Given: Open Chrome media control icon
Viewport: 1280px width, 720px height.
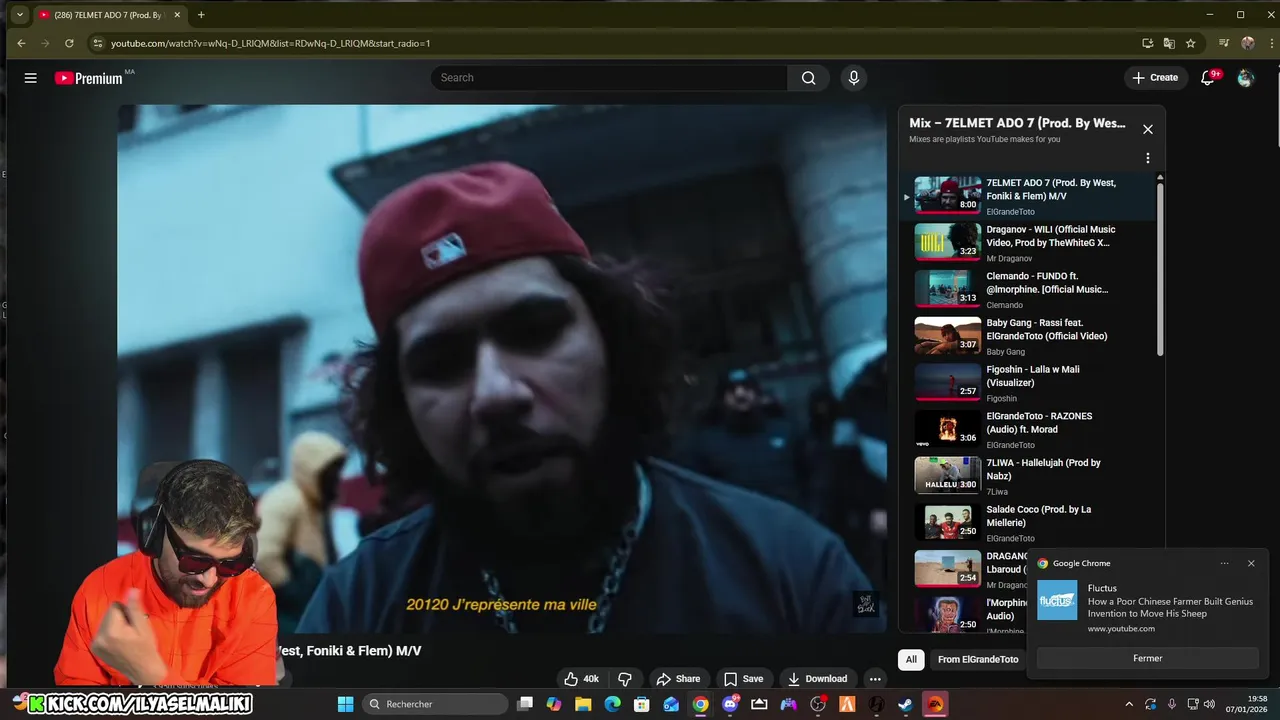Looking at the screenshot, I should pyautogui.click(x=1224, y=43).
